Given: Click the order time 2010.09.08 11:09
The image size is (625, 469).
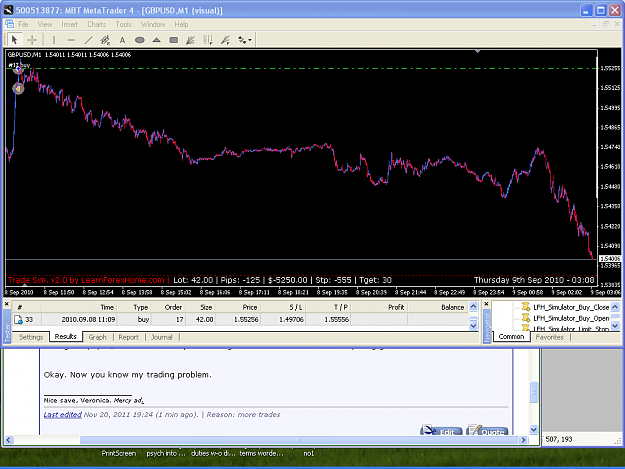Looking at the screenshot, I should pyautogui.click(x=88, y=320).
